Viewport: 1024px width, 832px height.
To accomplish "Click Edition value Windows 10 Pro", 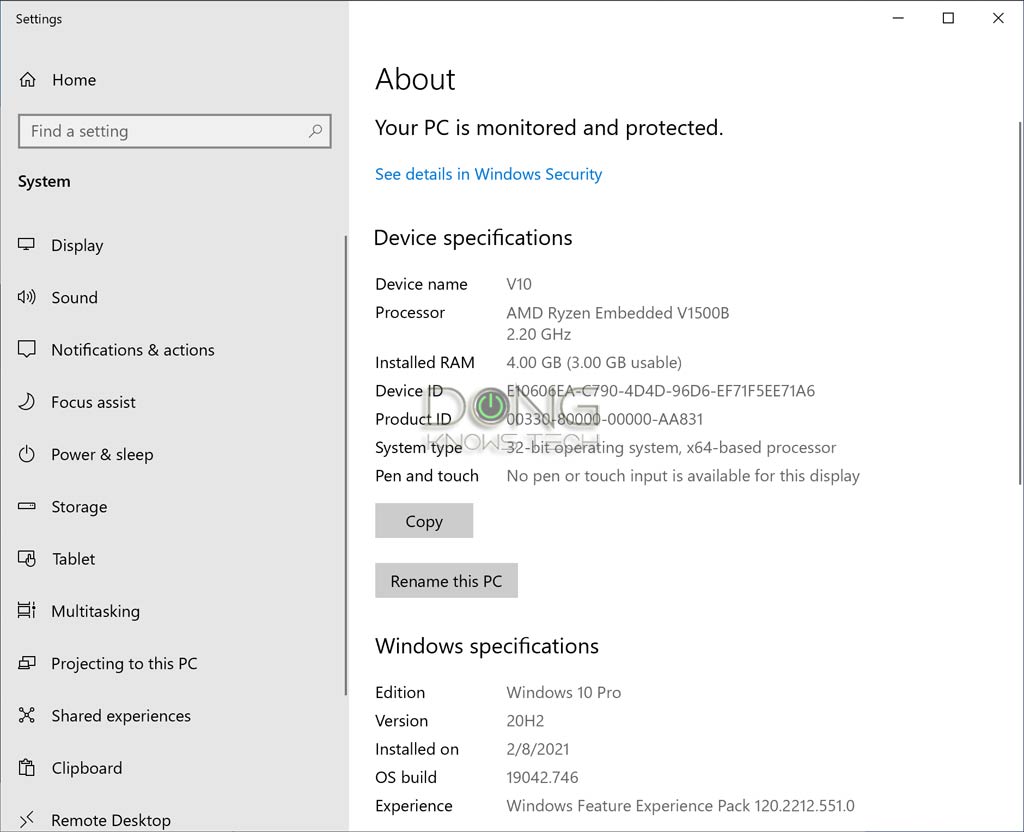I will (x=564, y=692).
